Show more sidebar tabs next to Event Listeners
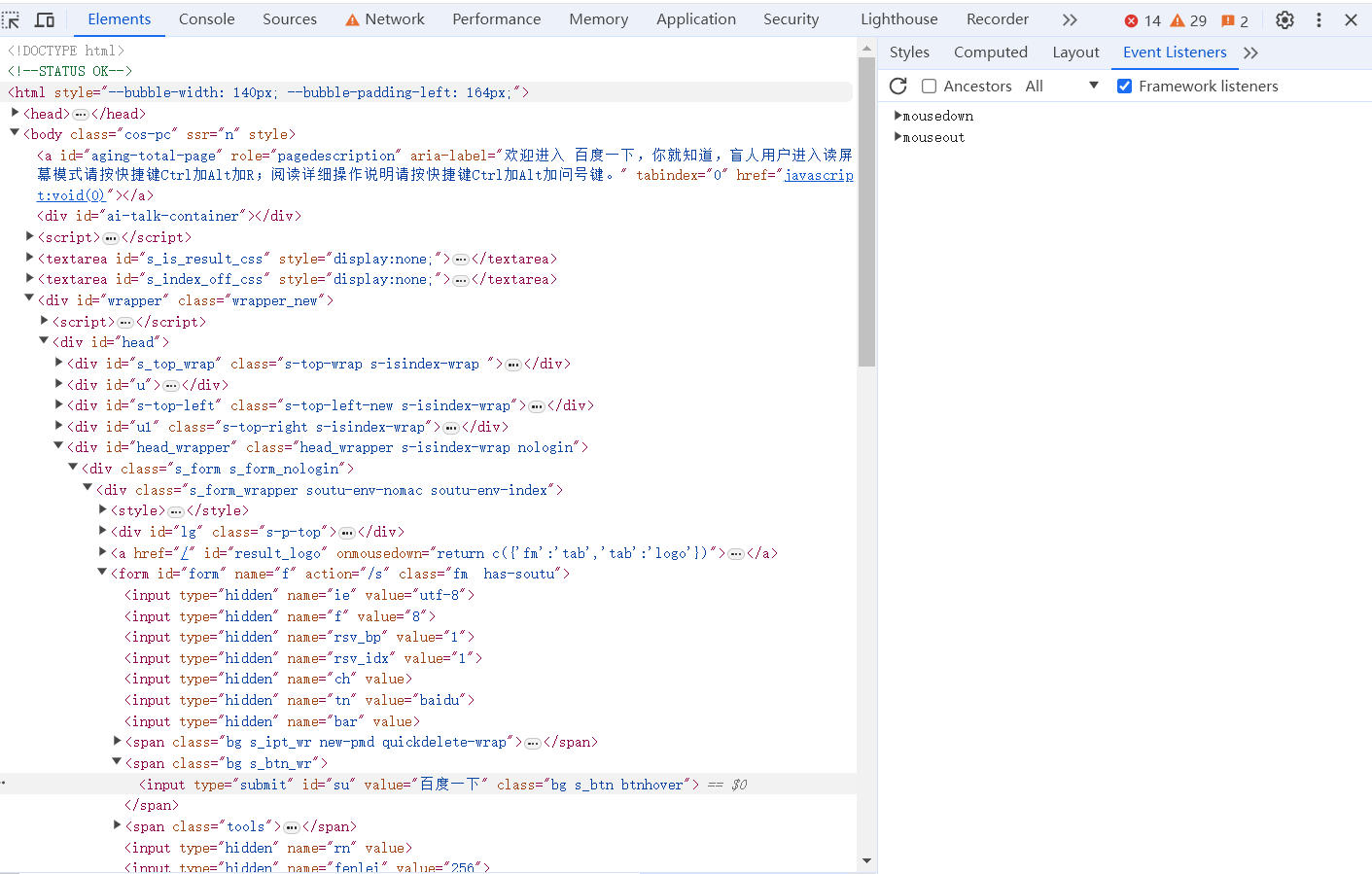 click(1250, 52)
